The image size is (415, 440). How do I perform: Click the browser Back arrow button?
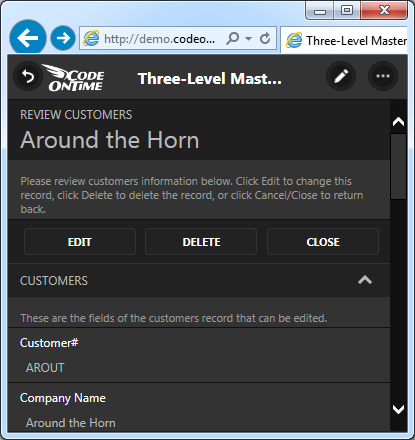point(28,38)
